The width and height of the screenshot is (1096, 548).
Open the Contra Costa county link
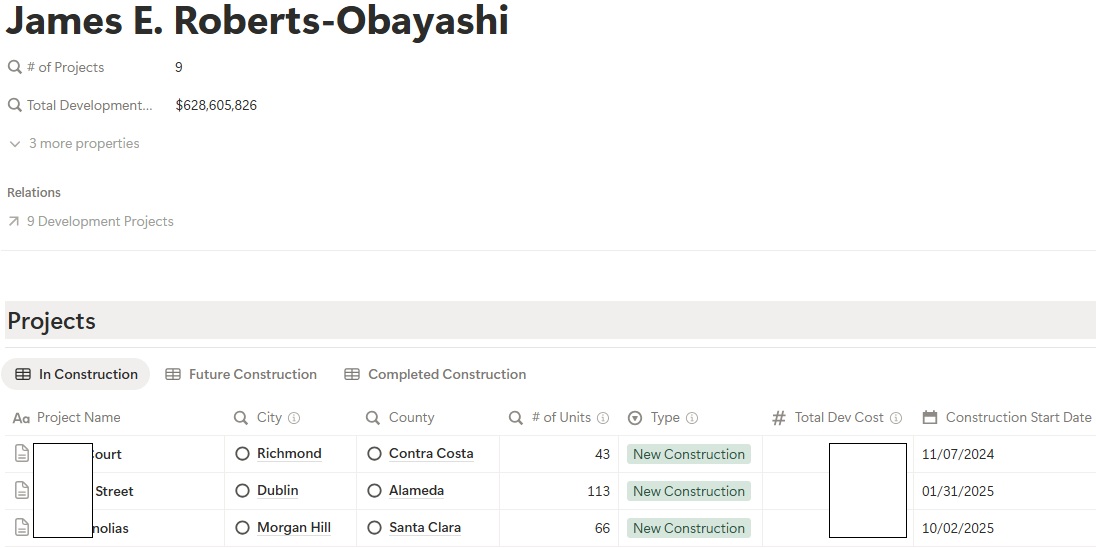click(x=431, y=454)
